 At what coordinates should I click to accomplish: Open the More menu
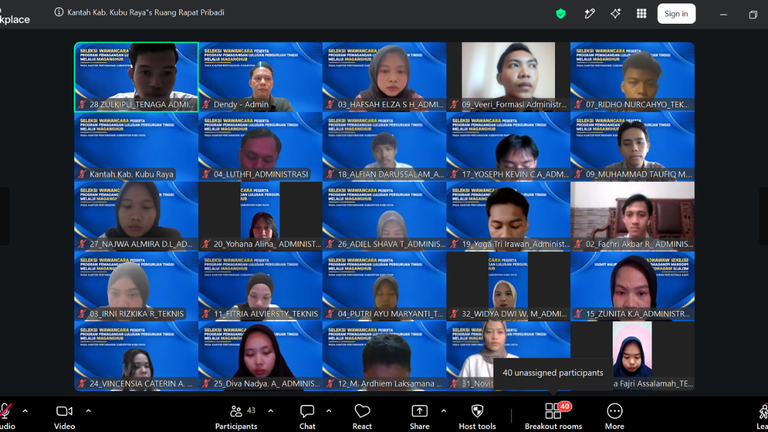(614, 417)
